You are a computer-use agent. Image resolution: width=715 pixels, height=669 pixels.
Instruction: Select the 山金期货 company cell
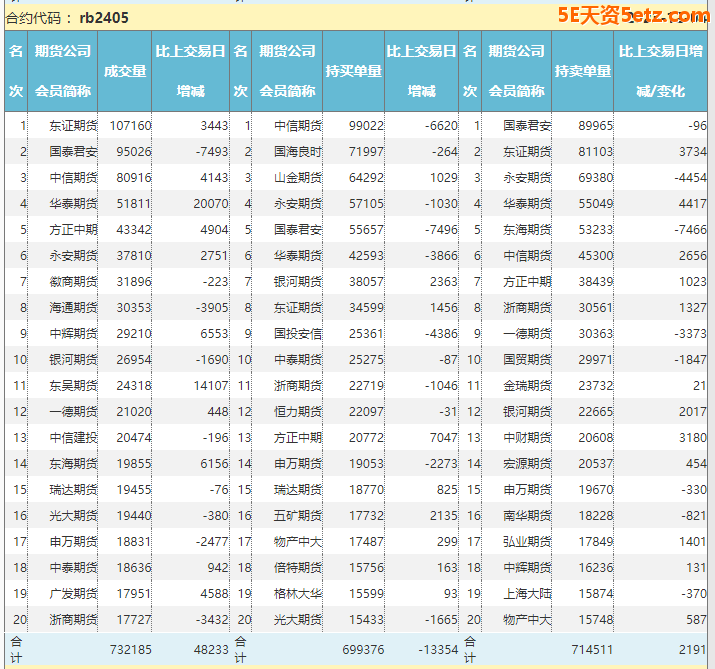pos(298,177)
